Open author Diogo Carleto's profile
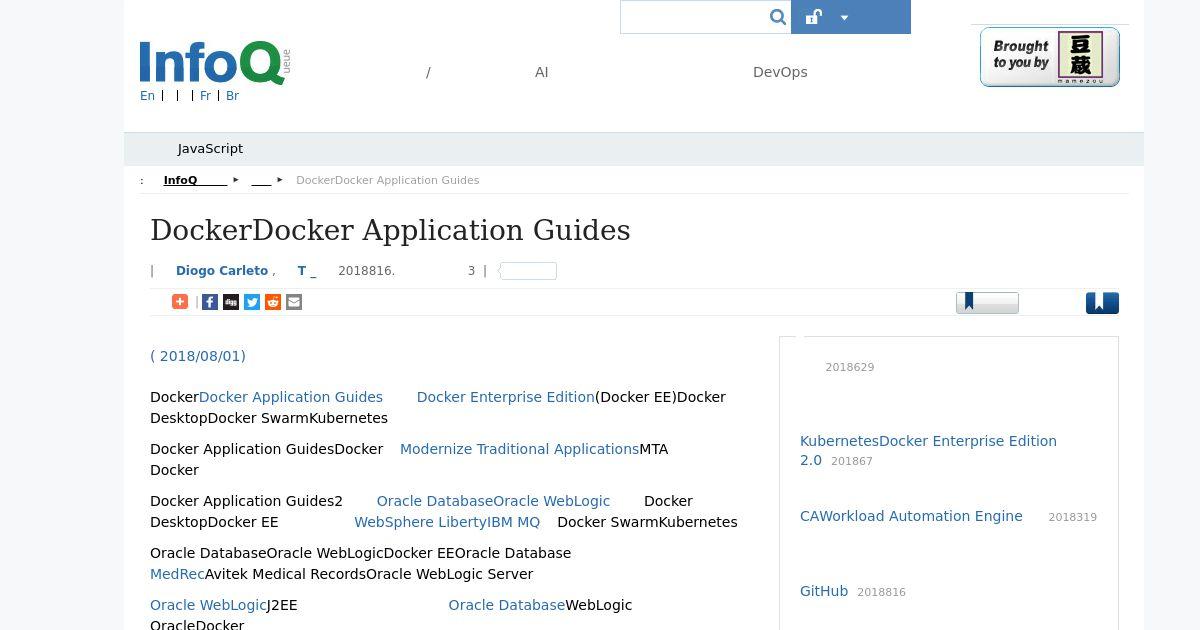 tap(222, 271)
